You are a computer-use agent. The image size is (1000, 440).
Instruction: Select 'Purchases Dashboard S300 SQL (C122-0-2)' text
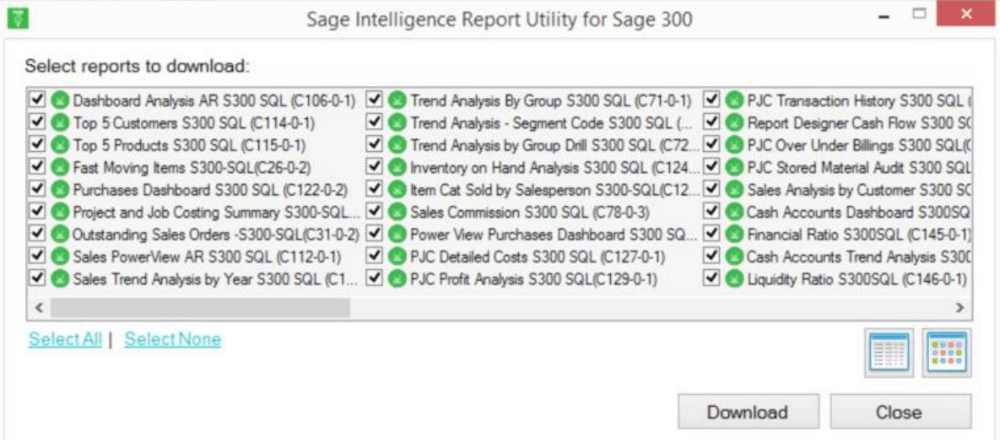pyautogui.click(x=210, y=190)
